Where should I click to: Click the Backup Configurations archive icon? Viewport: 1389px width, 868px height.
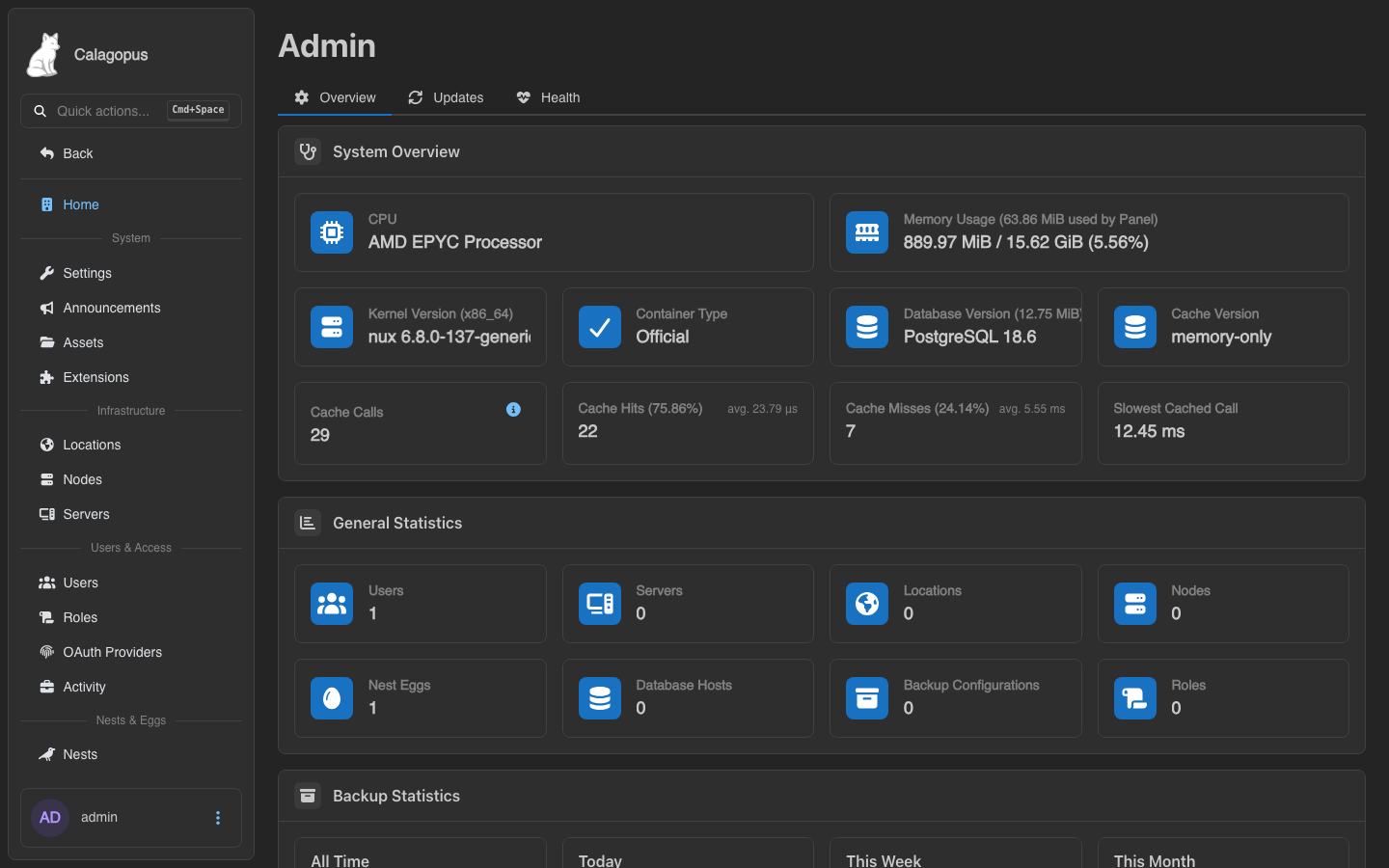867,698
